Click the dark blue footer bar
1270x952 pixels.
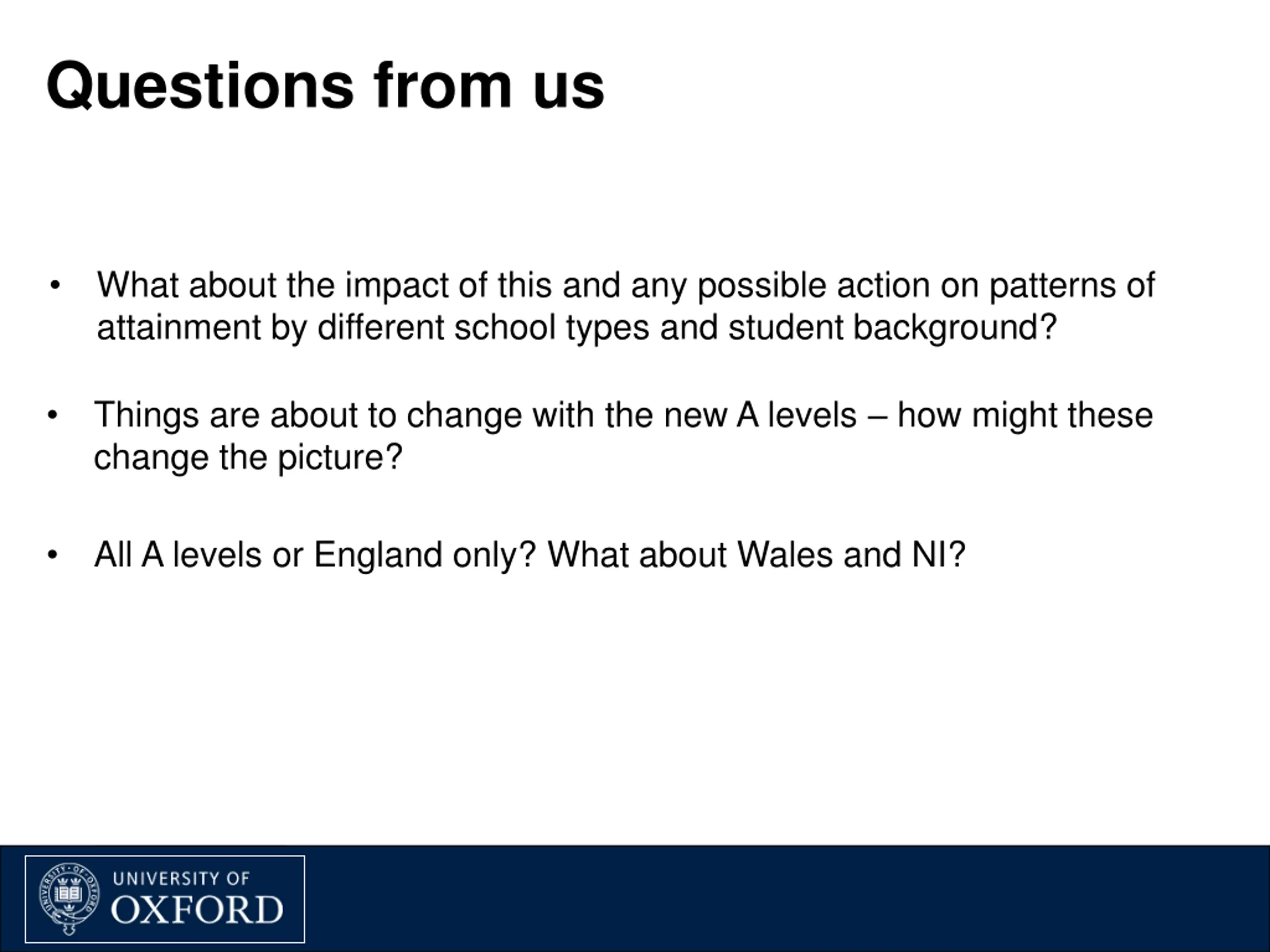[635, 898]
